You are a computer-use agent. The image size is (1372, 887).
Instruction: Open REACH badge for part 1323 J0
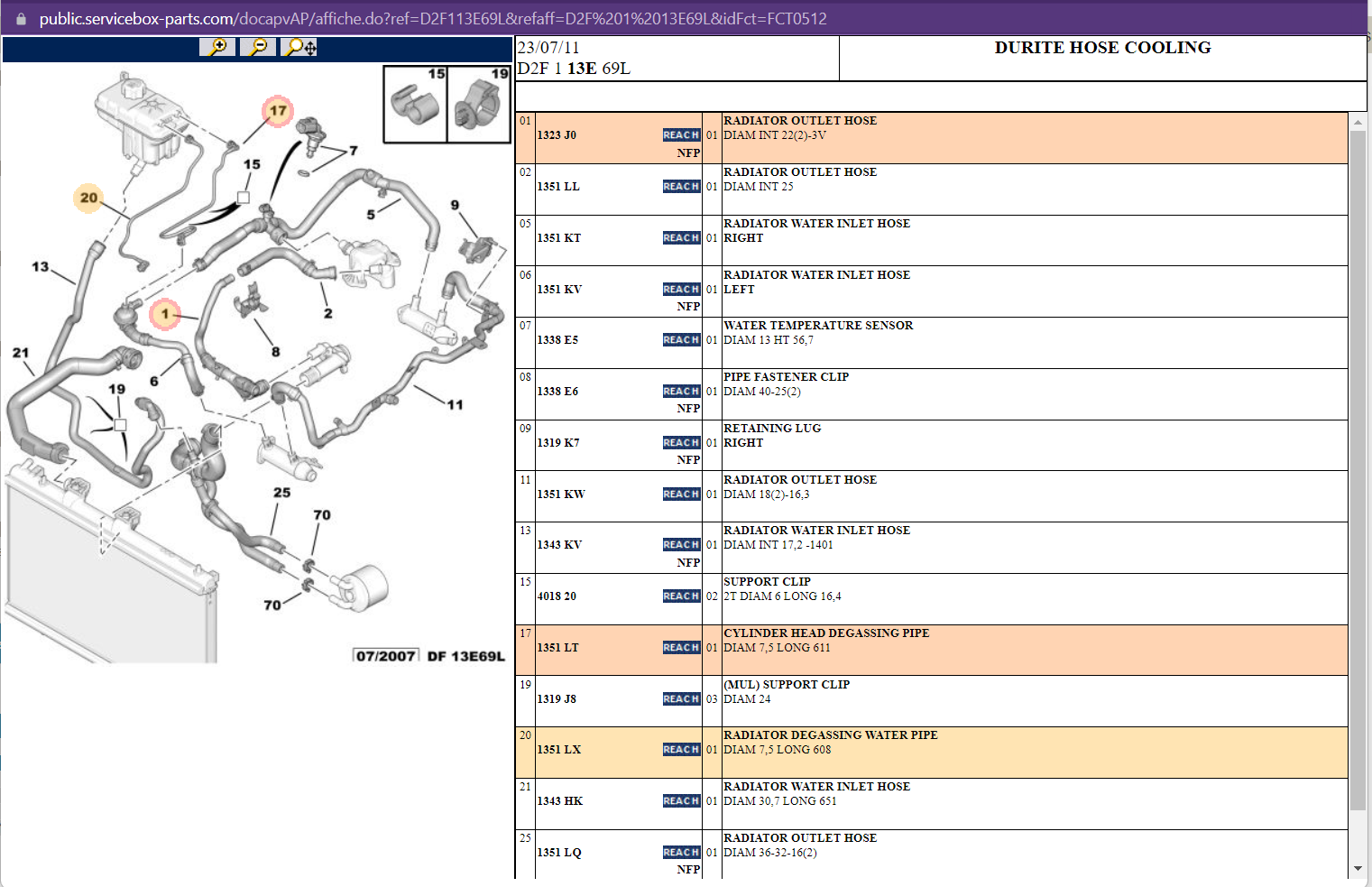coord(681,135)
